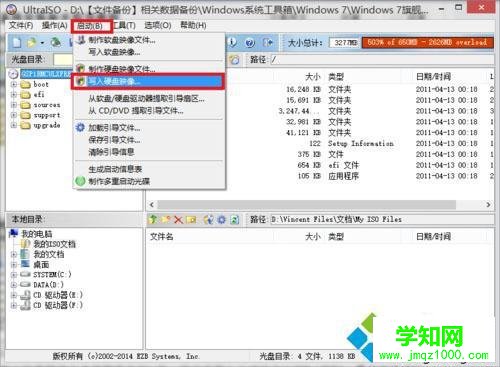Click the efi folder icon
The height and width of the screenshot is (367, 500).
point(25,95)
